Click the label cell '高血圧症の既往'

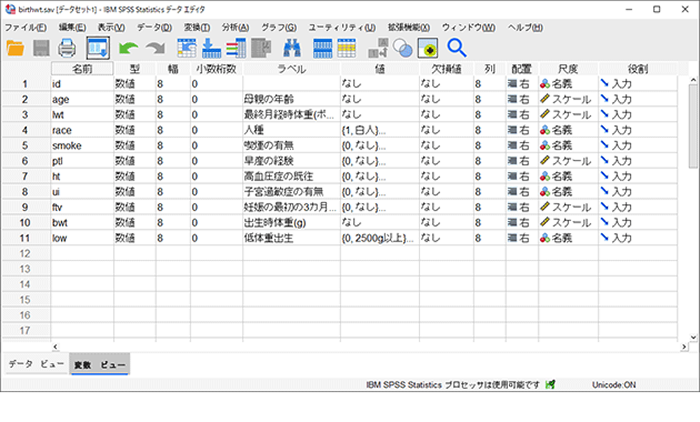pos(292,176)
